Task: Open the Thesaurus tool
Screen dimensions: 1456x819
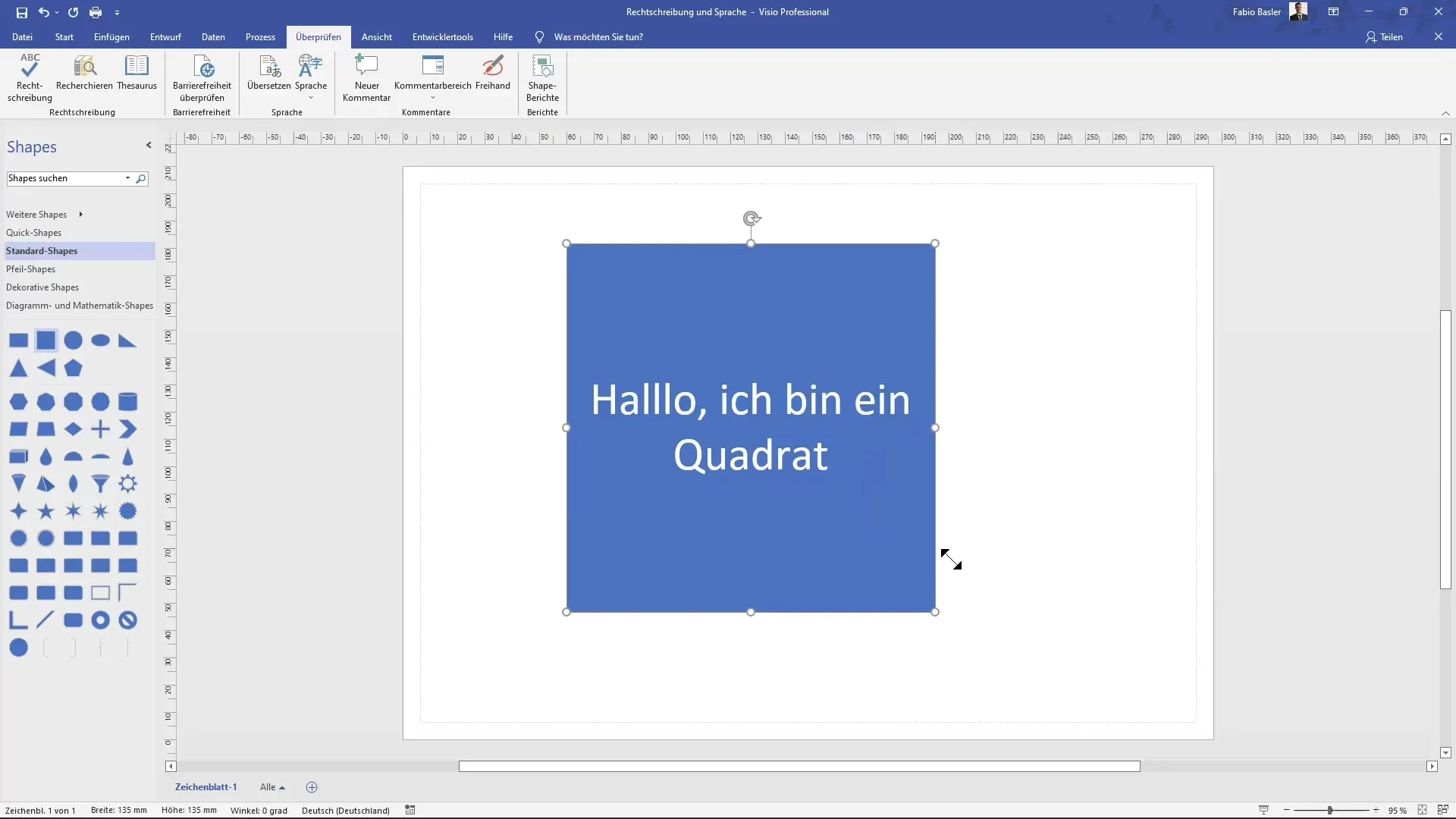Action: (x=136, y=73)
